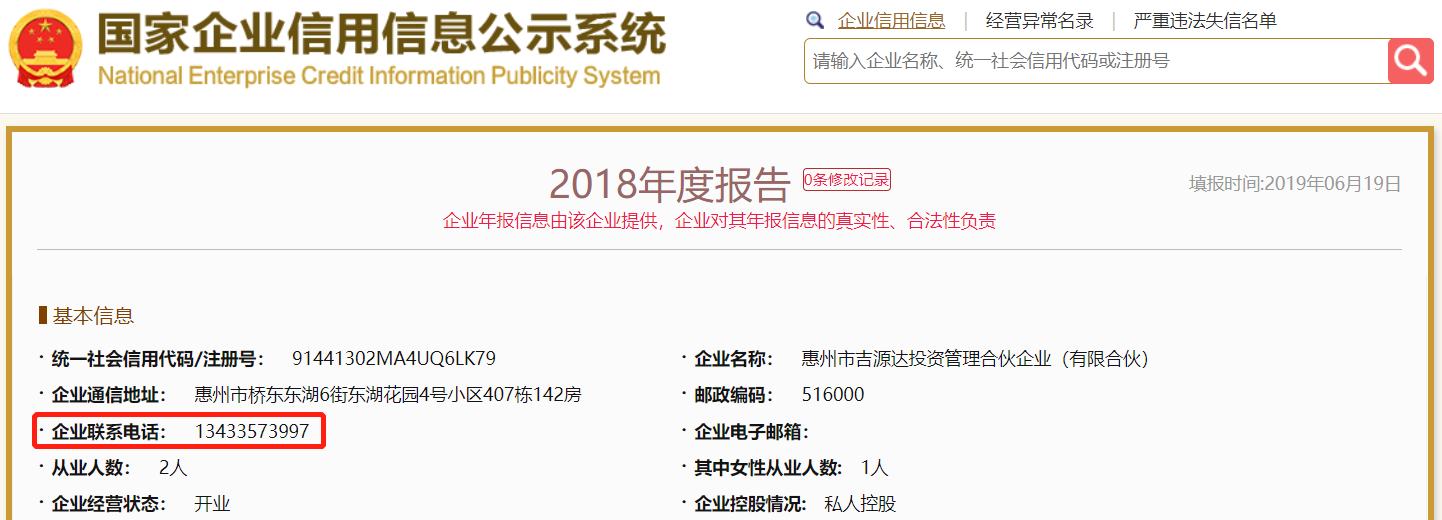Select the 经营异常名录 search tab
This screenshot has height=520, width=1442.
click(x=1039, y=21)
